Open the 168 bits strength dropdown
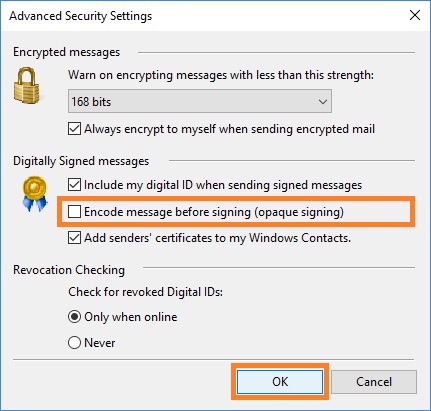Image resolution: width=431 pixels, height=411 pixels. click(200, 101)
